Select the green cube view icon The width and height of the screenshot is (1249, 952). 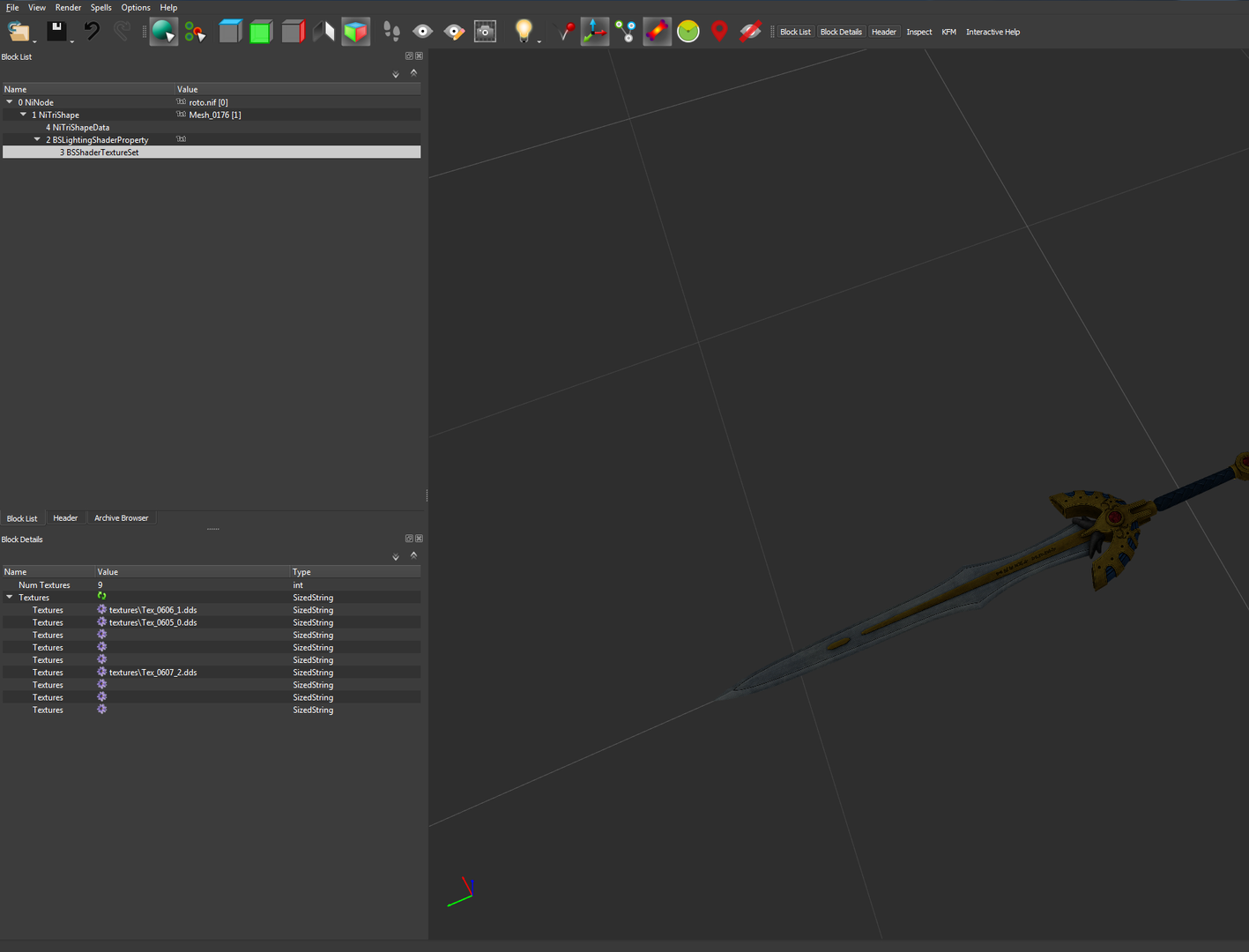click(261, 32)
